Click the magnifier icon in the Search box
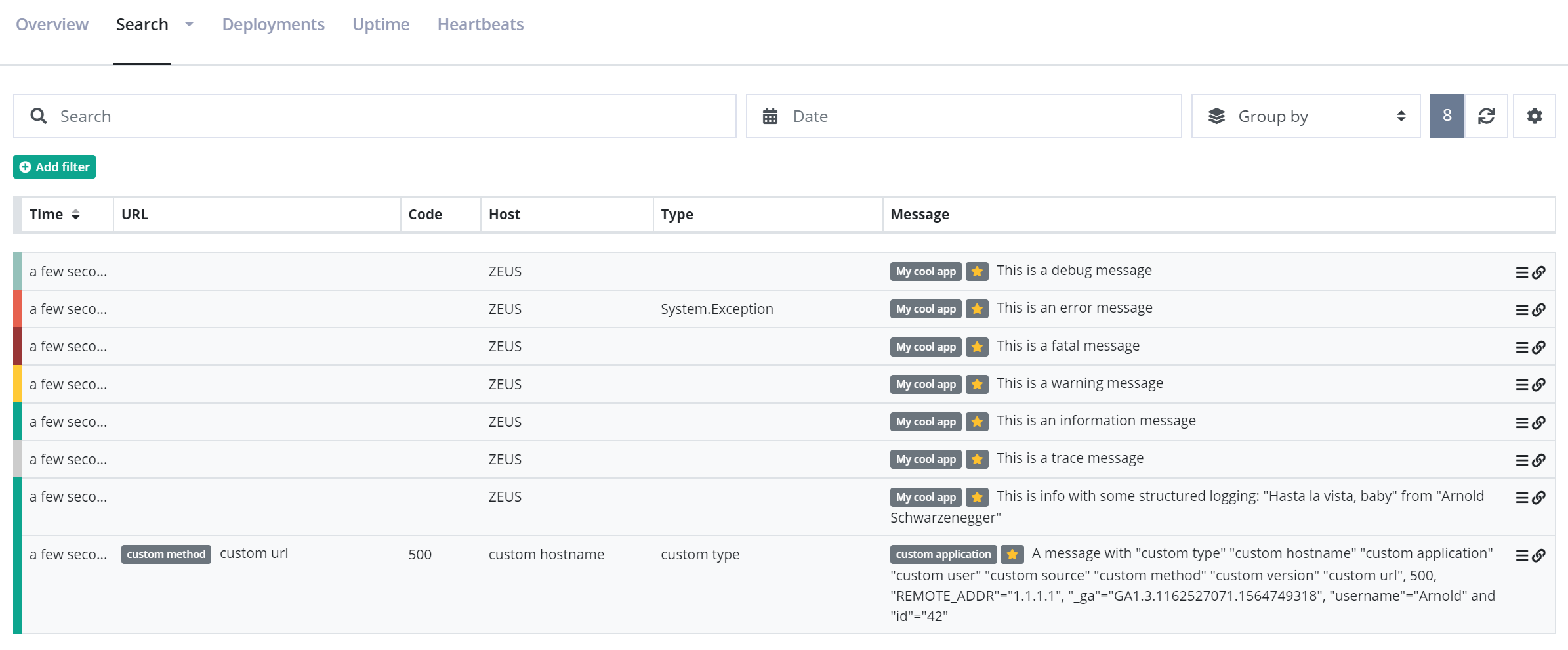Image resolution: width=1568 pixels, height=650 pixels. click(39, 116)
